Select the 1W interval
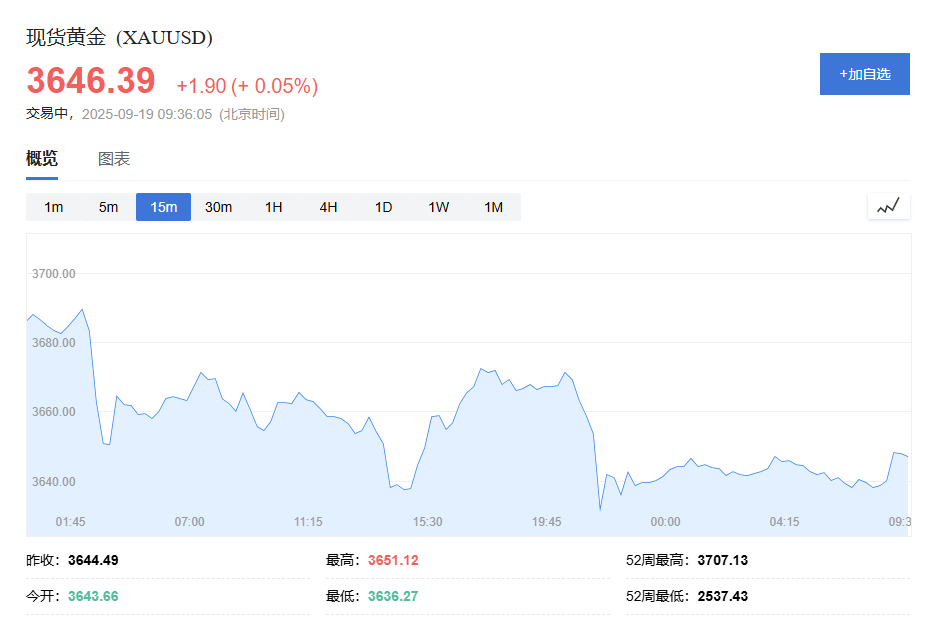The width and height of the screenshot is (940, 624). 437,206
